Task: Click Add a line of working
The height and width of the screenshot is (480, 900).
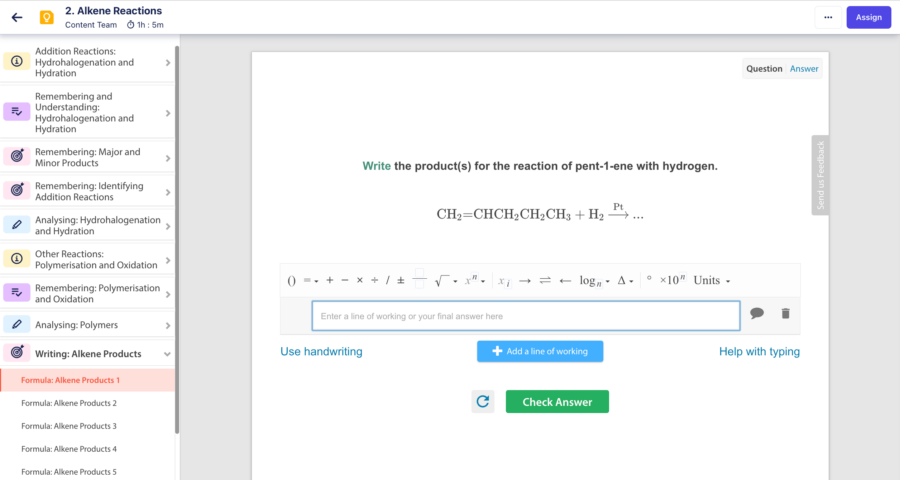Action: pos(540,351)
